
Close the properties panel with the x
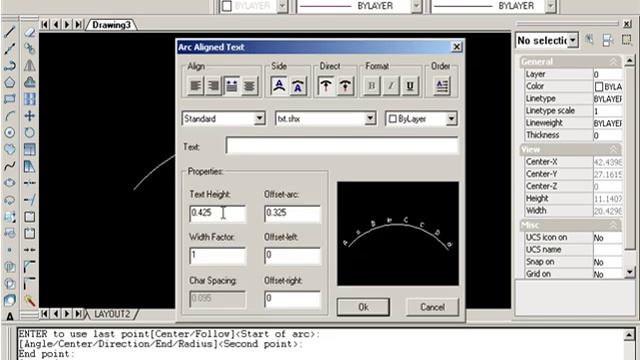click(x=627, y=24)
